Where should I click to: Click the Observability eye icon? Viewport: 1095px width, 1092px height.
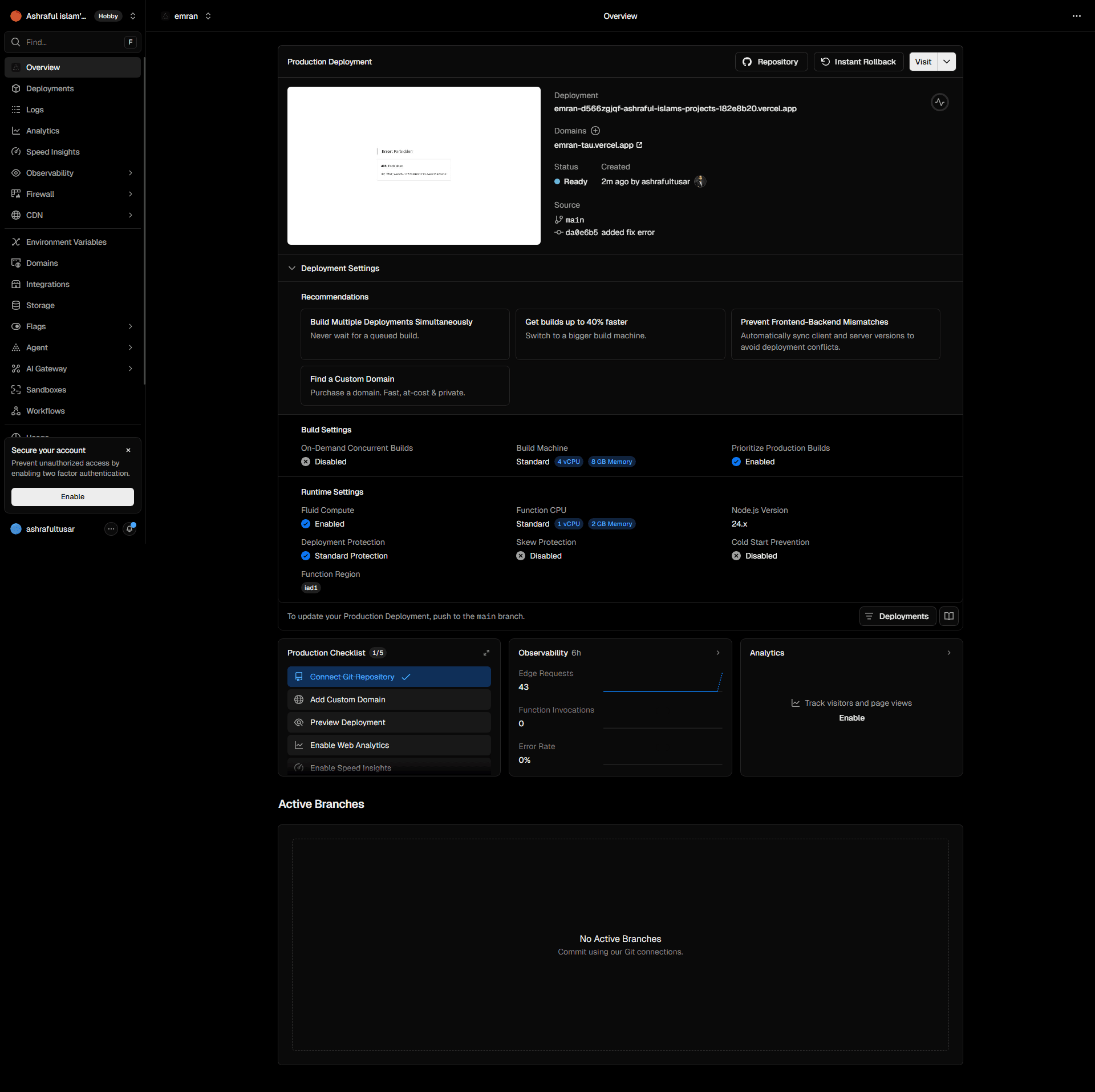[x=16, y=173]
